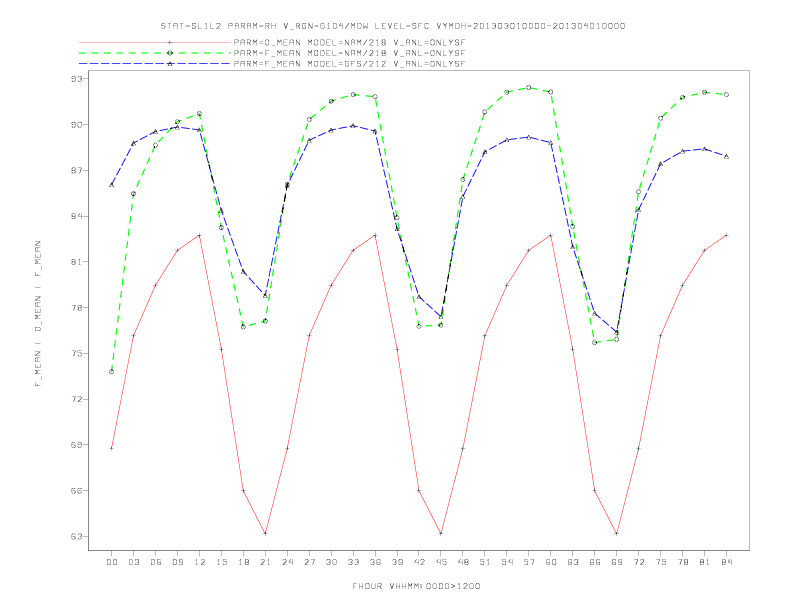Click the y-axis tick label 66
The height and width of the screenshot is (612, 792).
[76, 490]
